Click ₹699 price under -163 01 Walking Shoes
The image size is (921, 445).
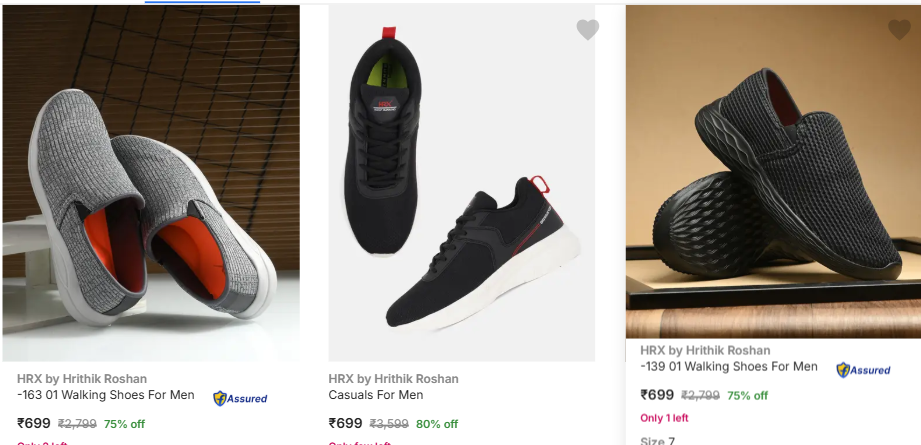click(x=34, y=423)
